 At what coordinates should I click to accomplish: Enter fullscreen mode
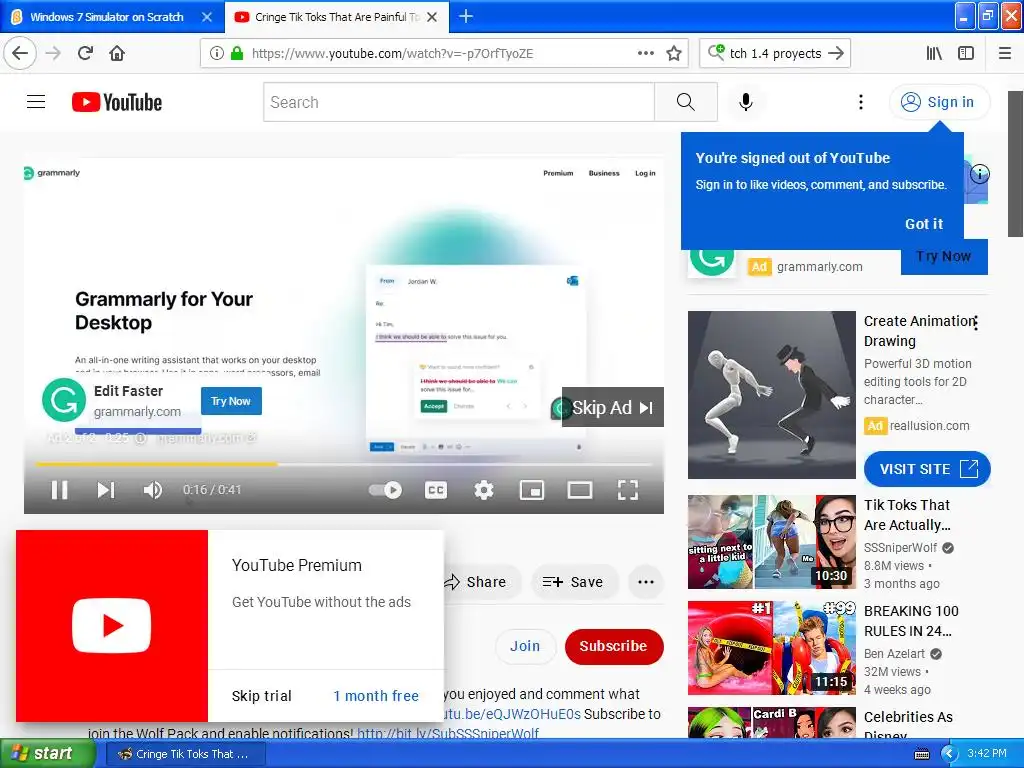click(628, 490)
